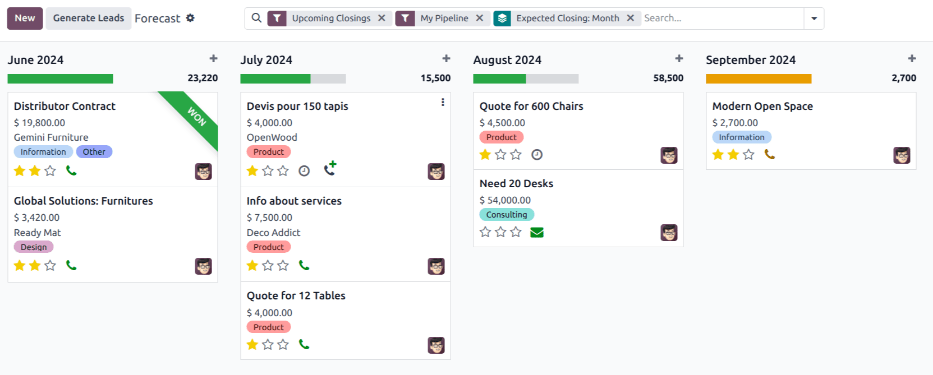This screenshot has height=375, width=933.
Task: Remove the My Pipeline filter
Action: tap(479, 18)
